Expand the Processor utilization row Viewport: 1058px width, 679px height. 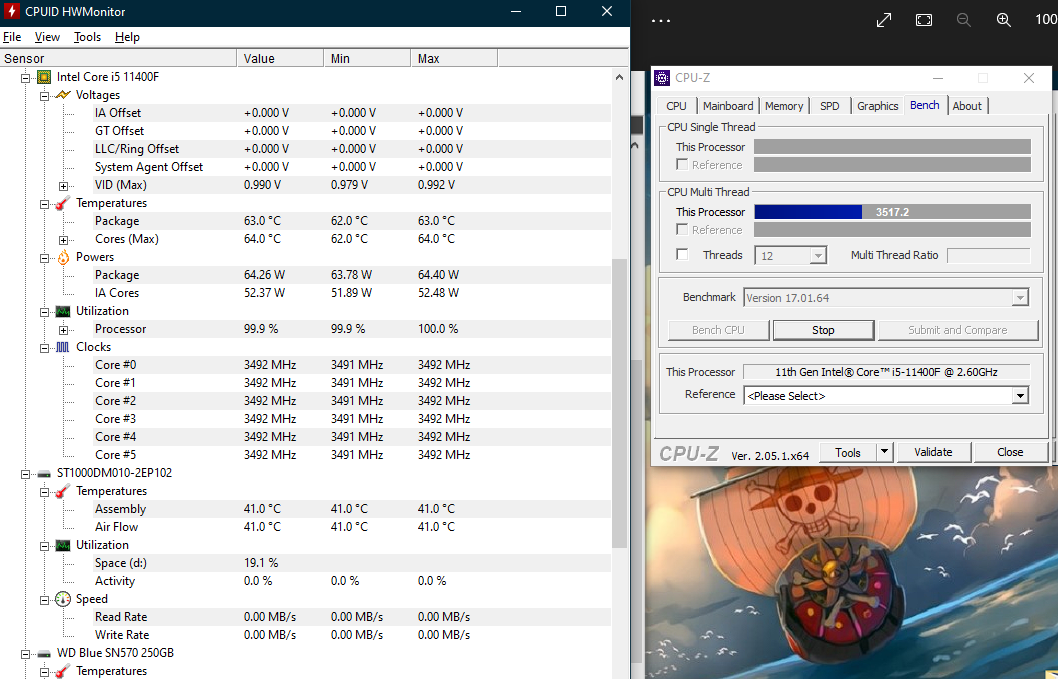(63, 330)
